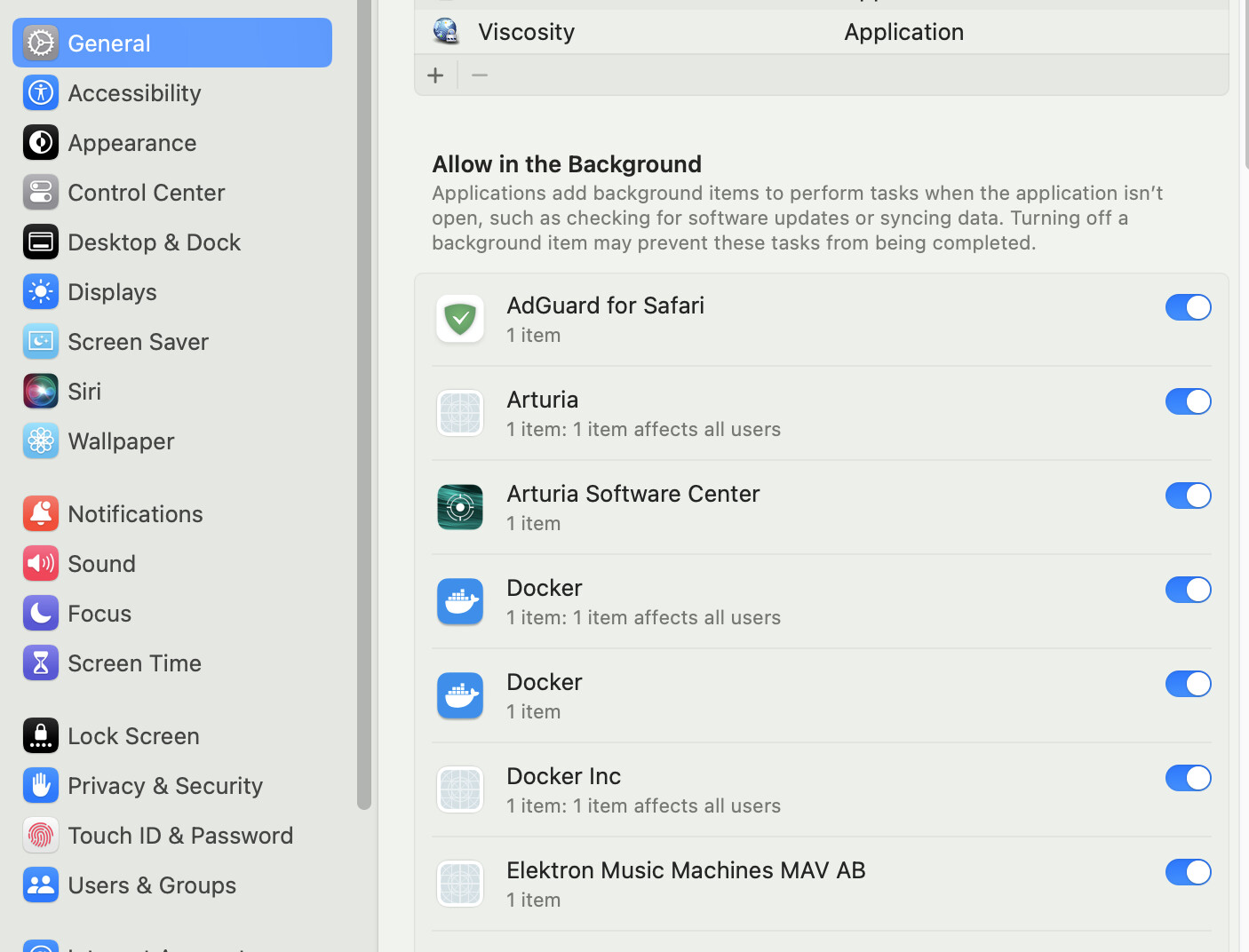Toggle off Docker Inc background item
Screen dimensions: 1249x952
[1188, 778]
